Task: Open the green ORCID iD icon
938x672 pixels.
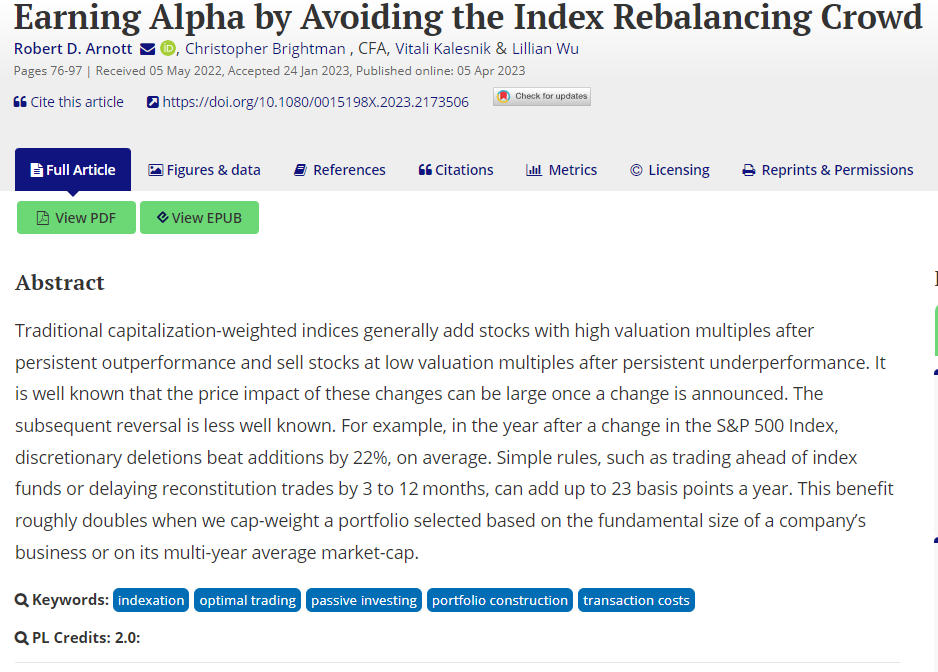Action: point(168,48)
